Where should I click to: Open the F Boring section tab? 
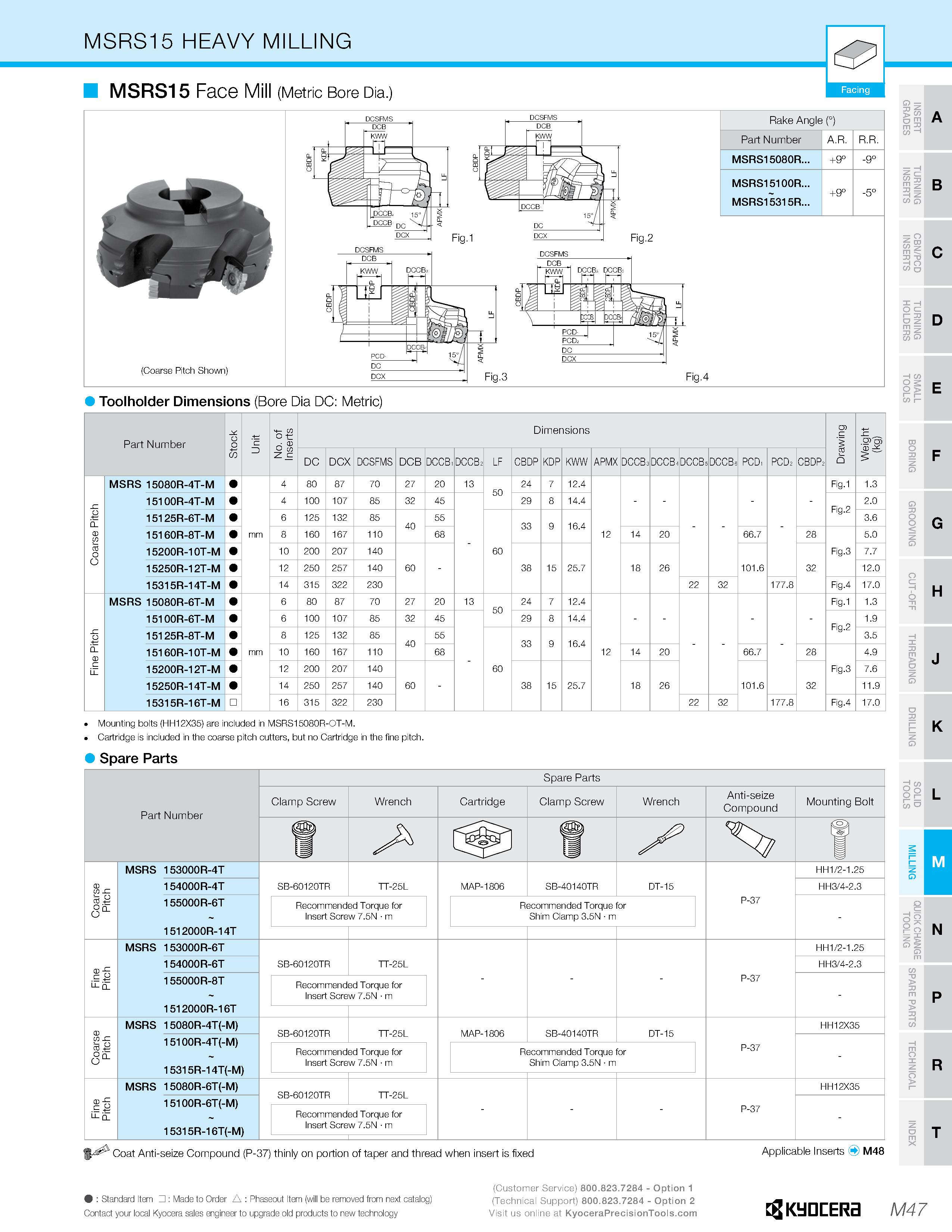click(925, 456)
